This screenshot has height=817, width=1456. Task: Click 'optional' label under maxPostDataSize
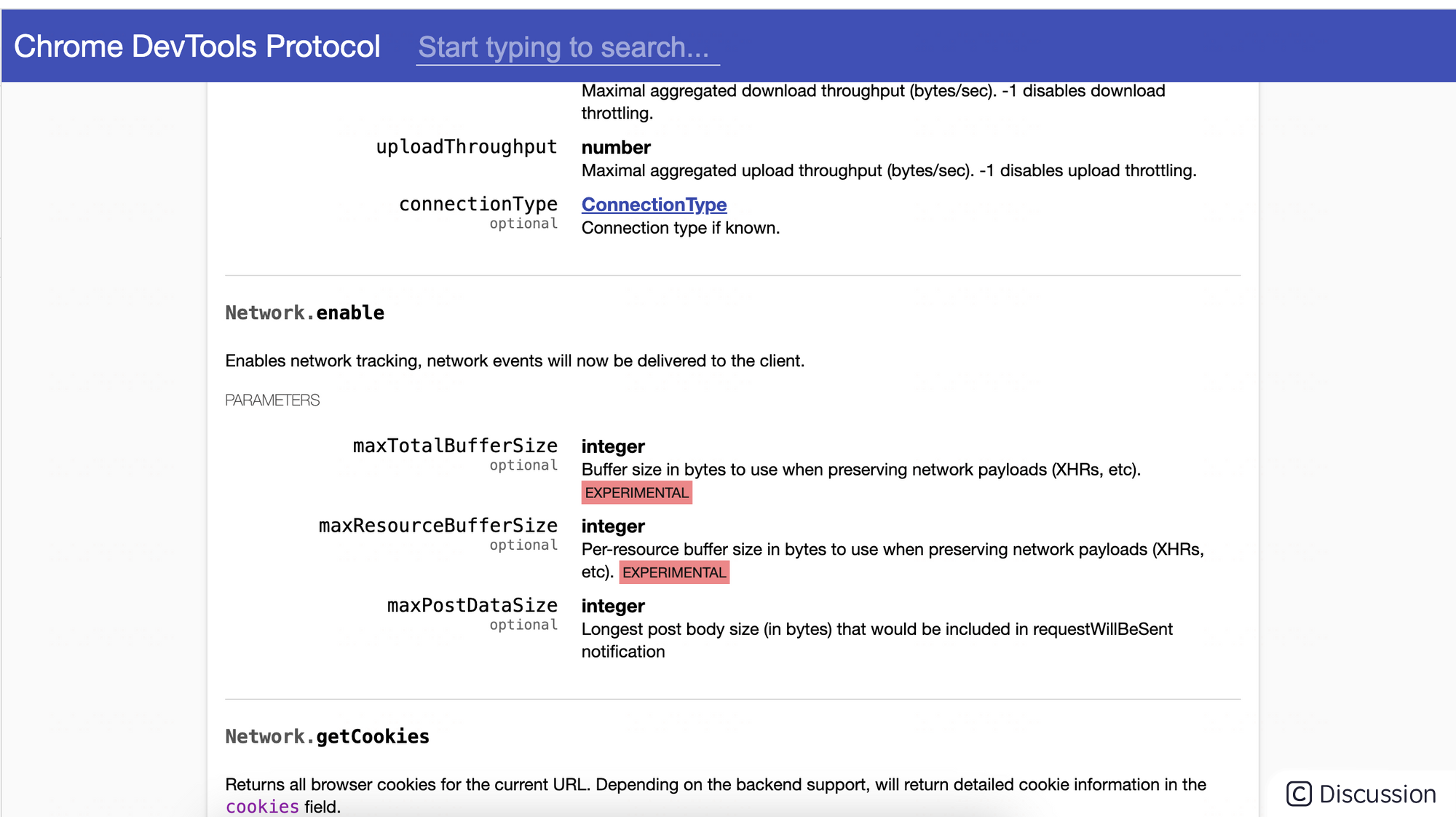coord(523,625)
